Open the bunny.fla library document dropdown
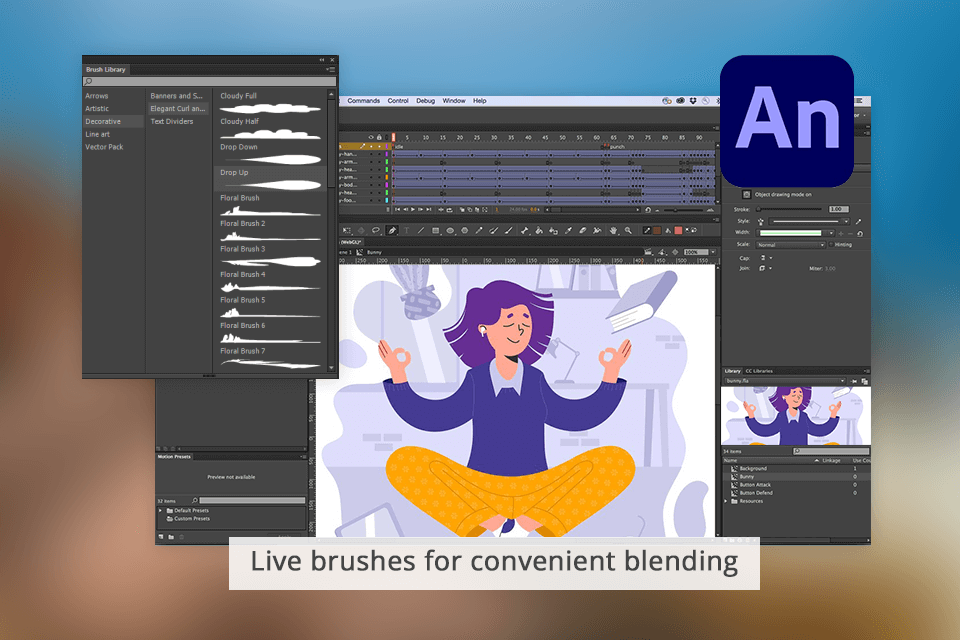Screen dimensions: 960x640 [785, 381]
